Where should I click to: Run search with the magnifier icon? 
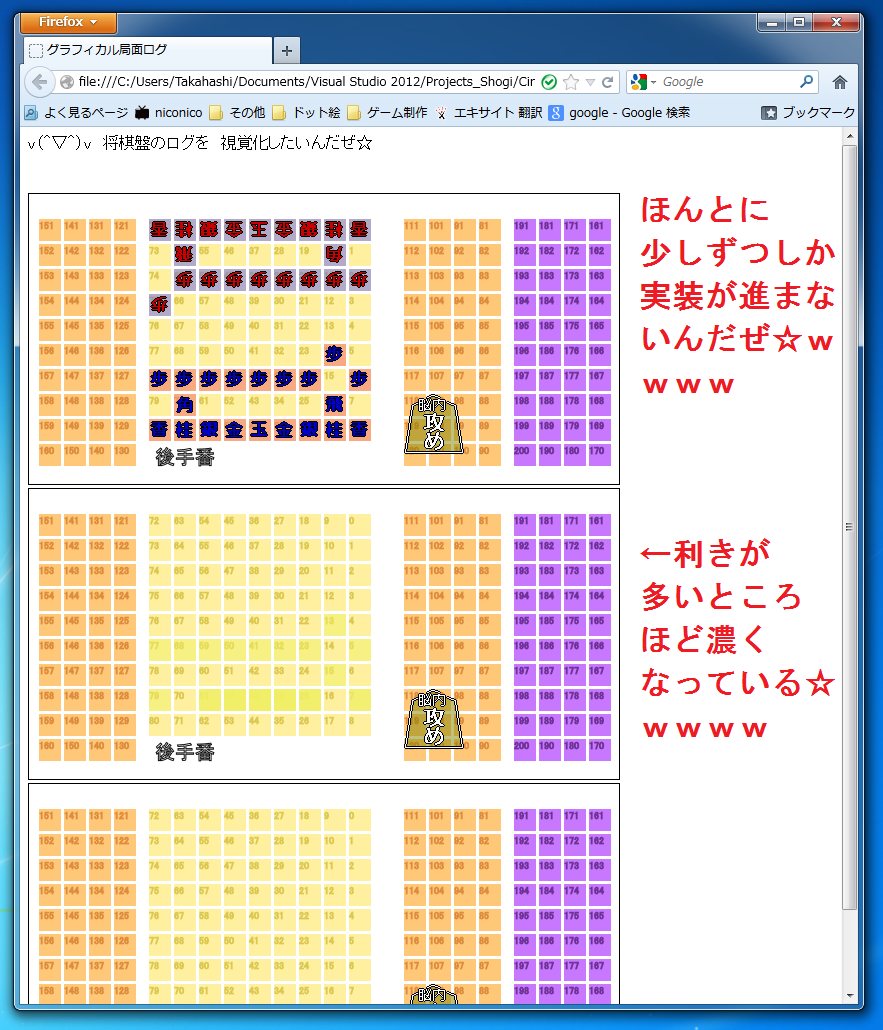click(807, 82)
